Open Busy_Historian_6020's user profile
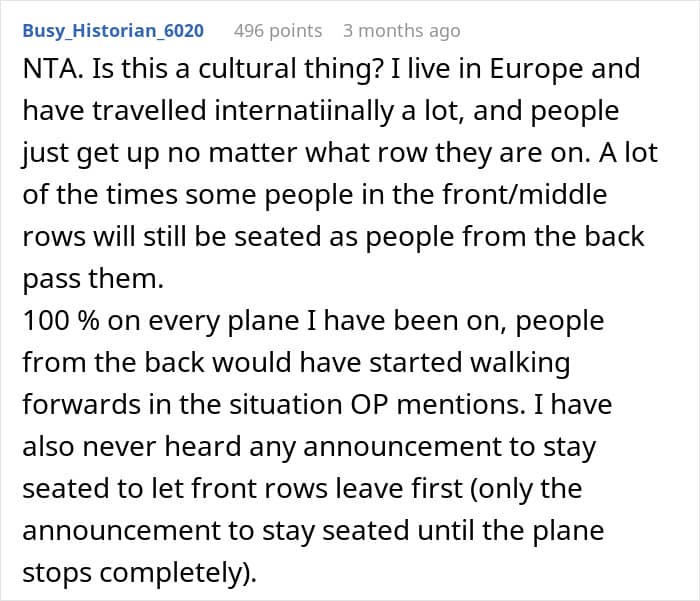The width and height of the screenshot is (700, 601). [113, 31]
